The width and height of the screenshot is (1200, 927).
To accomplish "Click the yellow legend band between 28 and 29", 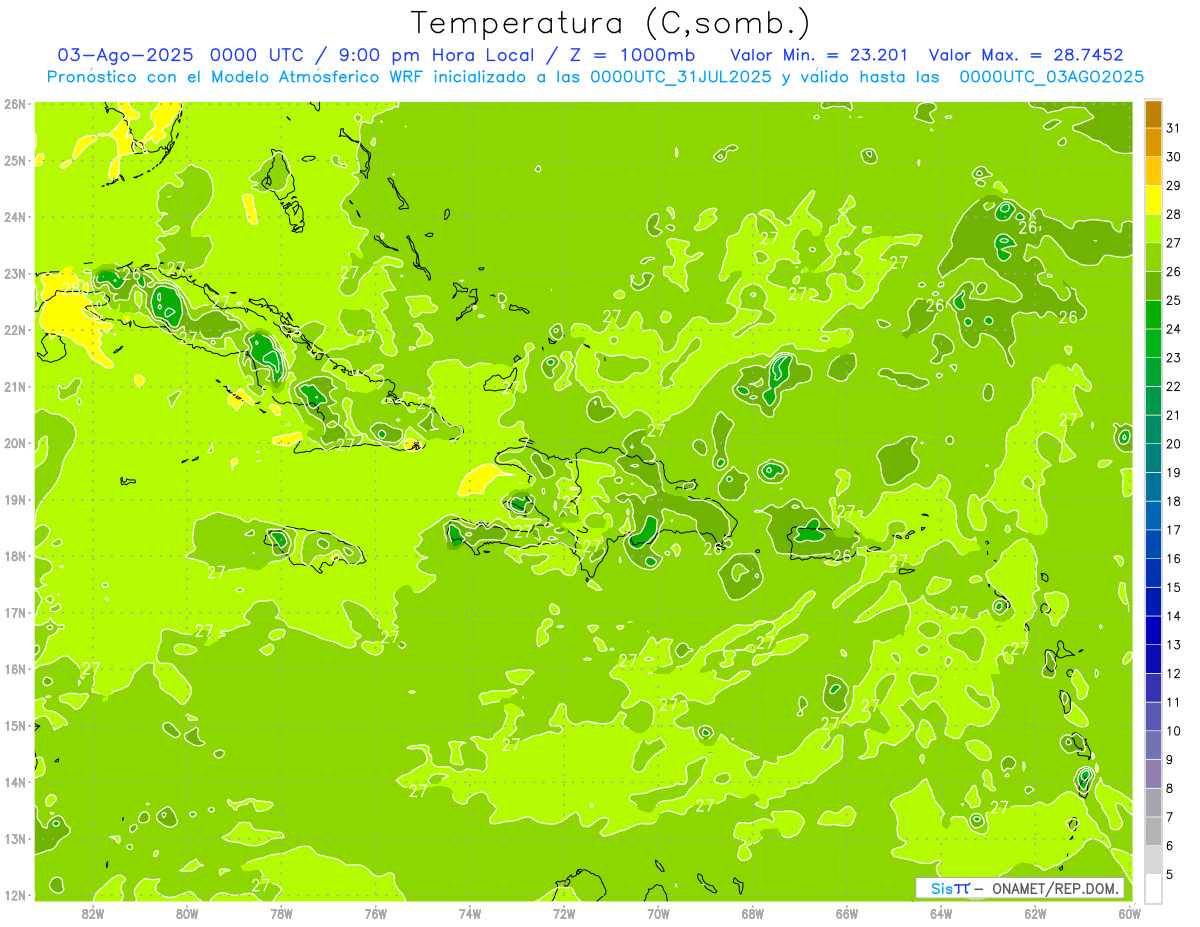I will [1153, 200].
